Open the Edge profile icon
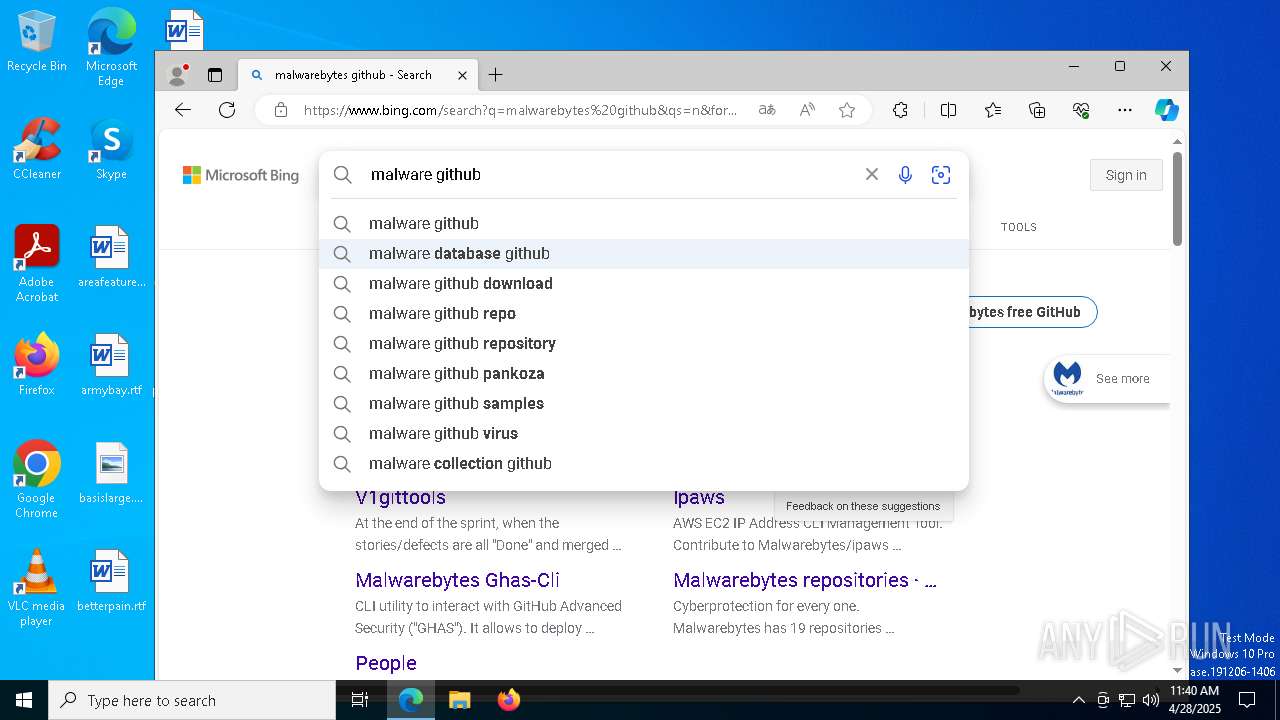1280x720 pixels. [178, 75]
